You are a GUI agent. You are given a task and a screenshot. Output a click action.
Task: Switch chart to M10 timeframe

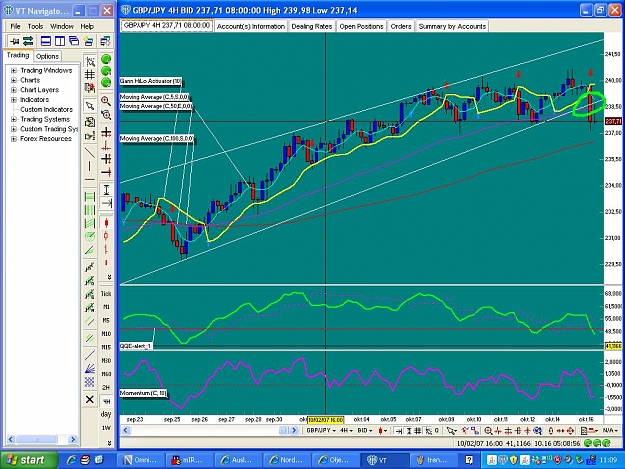106,334
